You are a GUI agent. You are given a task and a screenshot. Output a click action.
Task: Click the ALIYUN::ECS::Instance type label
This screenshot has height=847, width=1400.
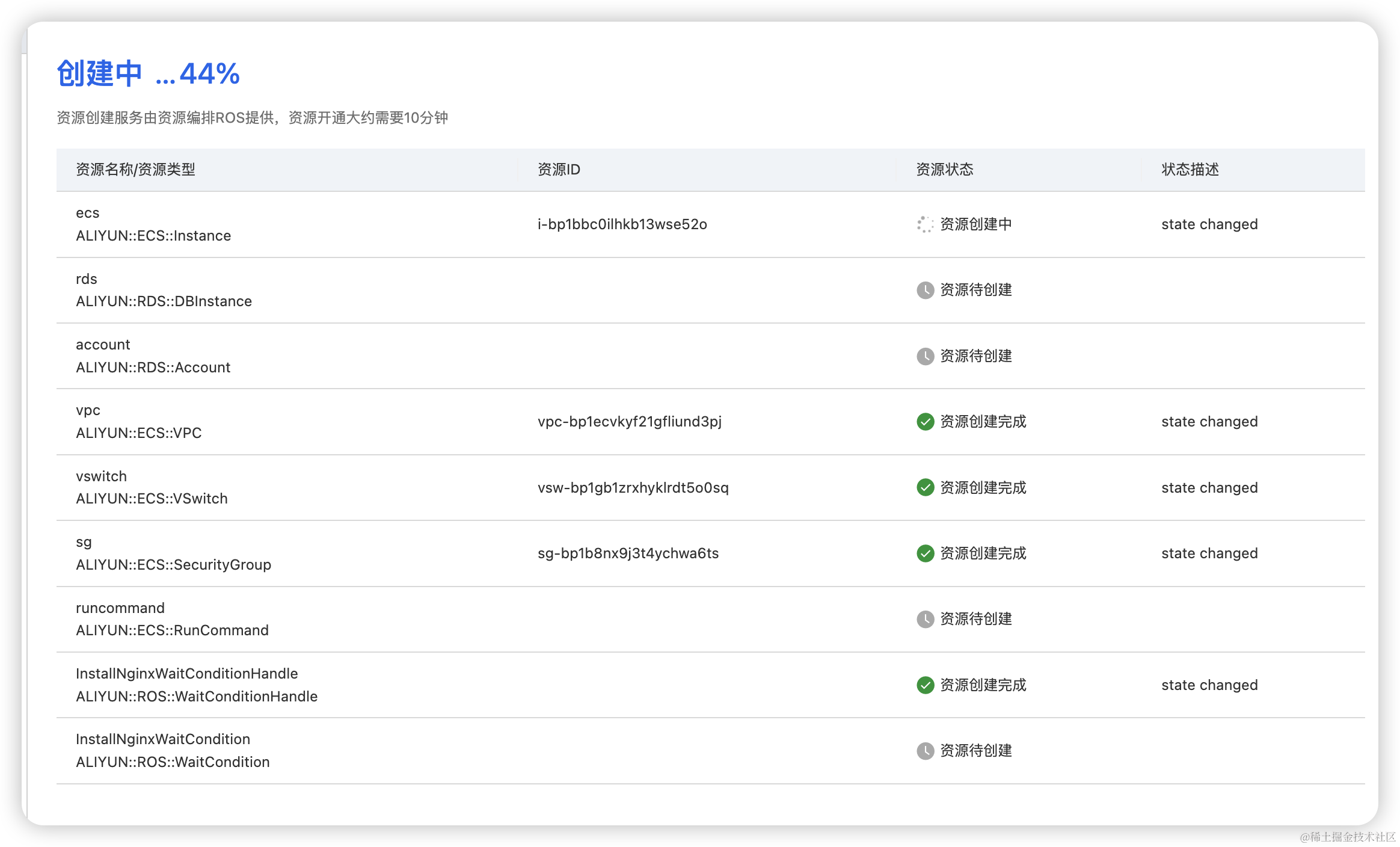point(153,236)
